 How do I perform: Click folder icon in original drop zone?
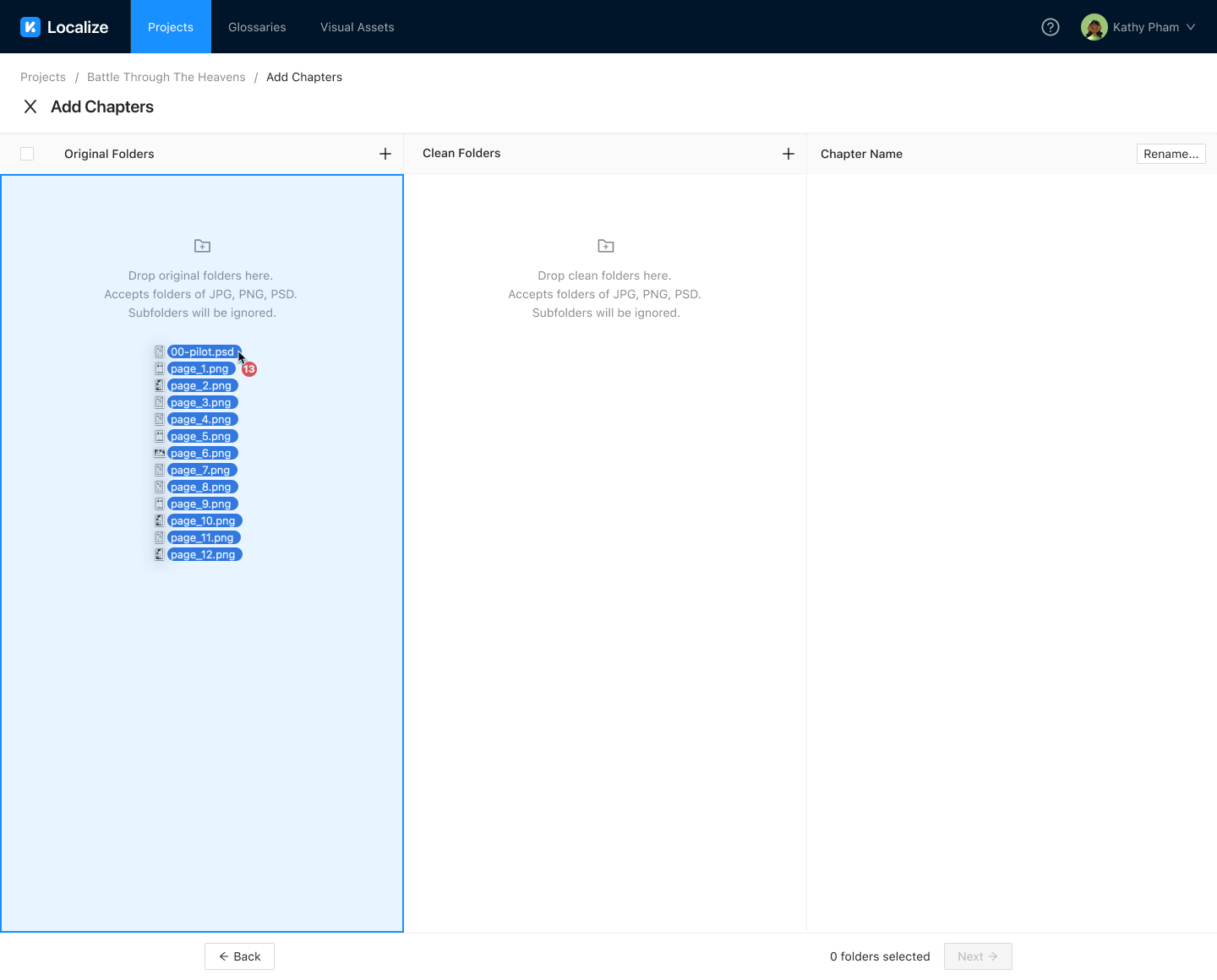(x=202, y=246)
